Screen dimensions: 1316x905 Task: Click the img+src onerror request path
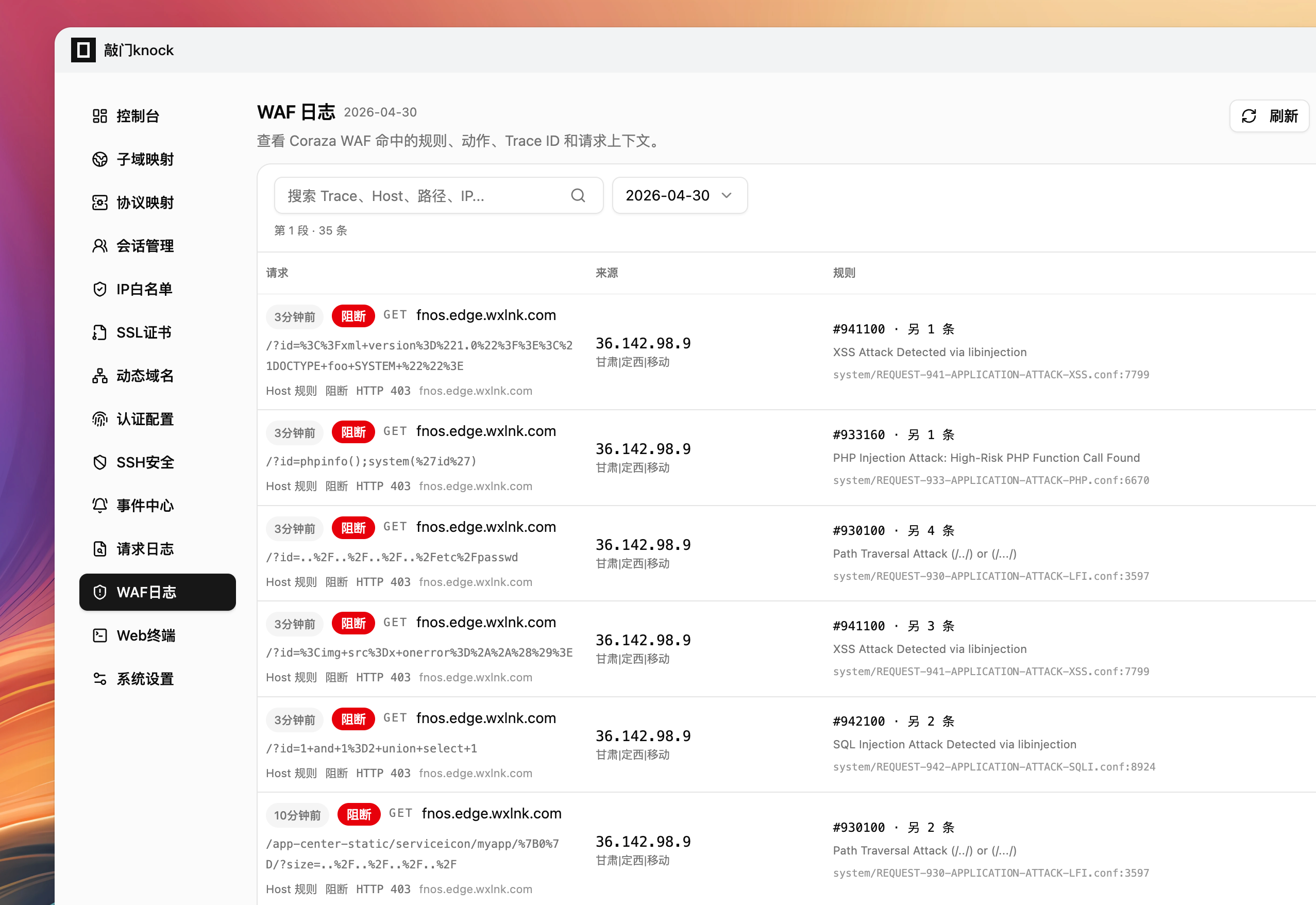pyautogui.click(x=419, y=652)
